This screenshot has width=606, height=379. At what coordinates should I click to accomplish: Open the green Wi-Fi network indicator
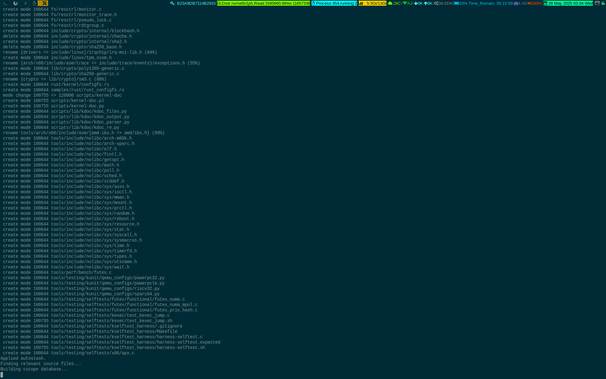(408, 3)
